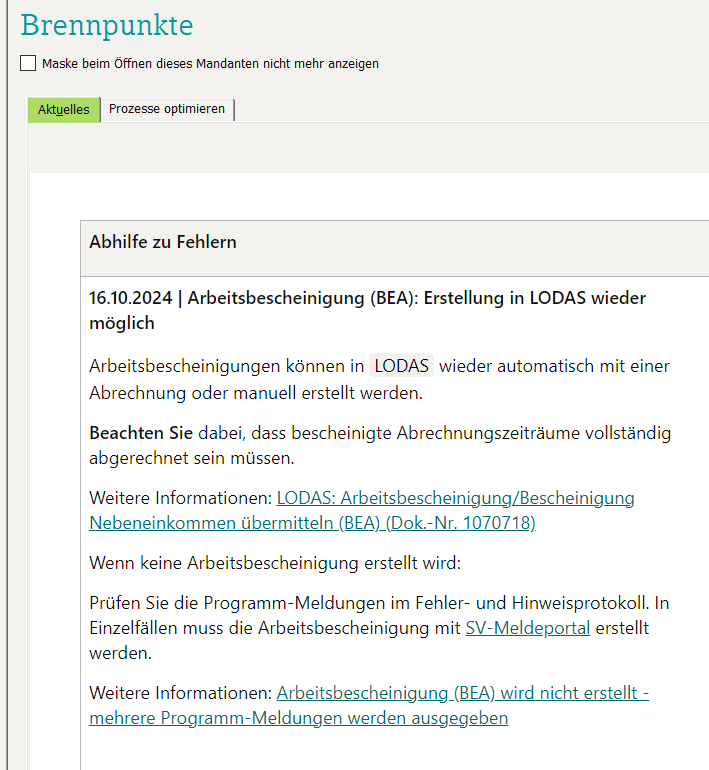The width and height of the screenshot is (709, 770).
Task: Click the last 'Weitere Informationen:' label
Action: [180, 693]
